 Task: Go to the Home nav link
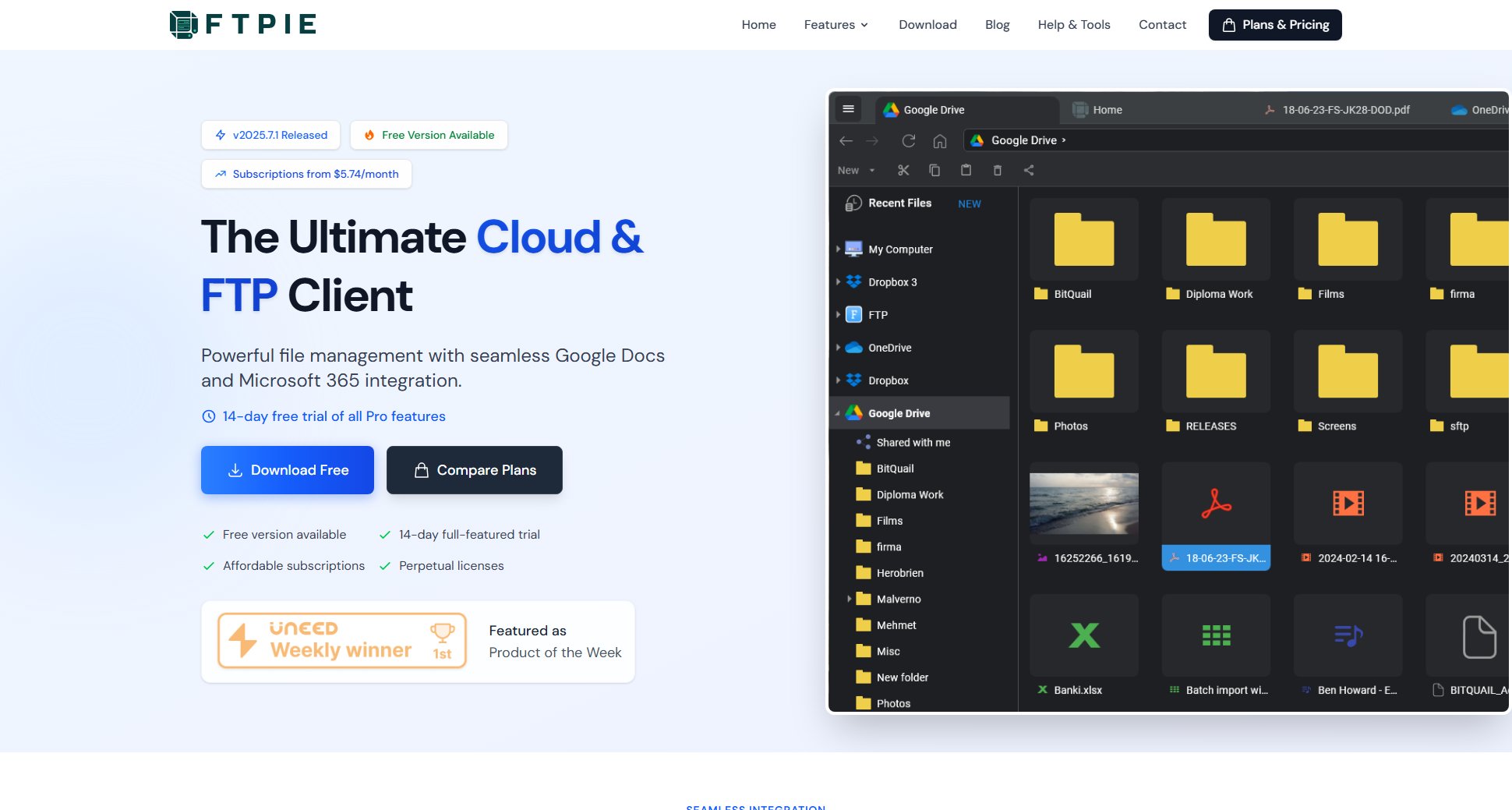[758, 25]
